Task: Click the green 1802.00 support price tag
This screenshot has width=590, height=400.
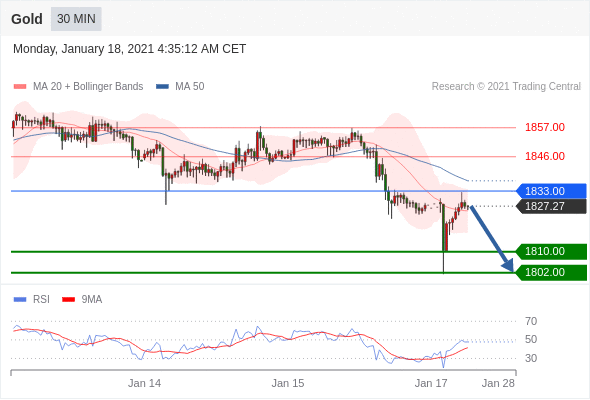Action: [x=551, y=272]
